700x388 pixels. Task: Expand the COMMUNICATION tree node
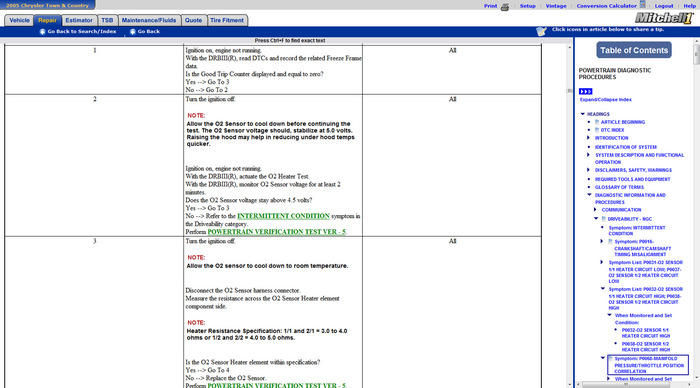(595, 209)
